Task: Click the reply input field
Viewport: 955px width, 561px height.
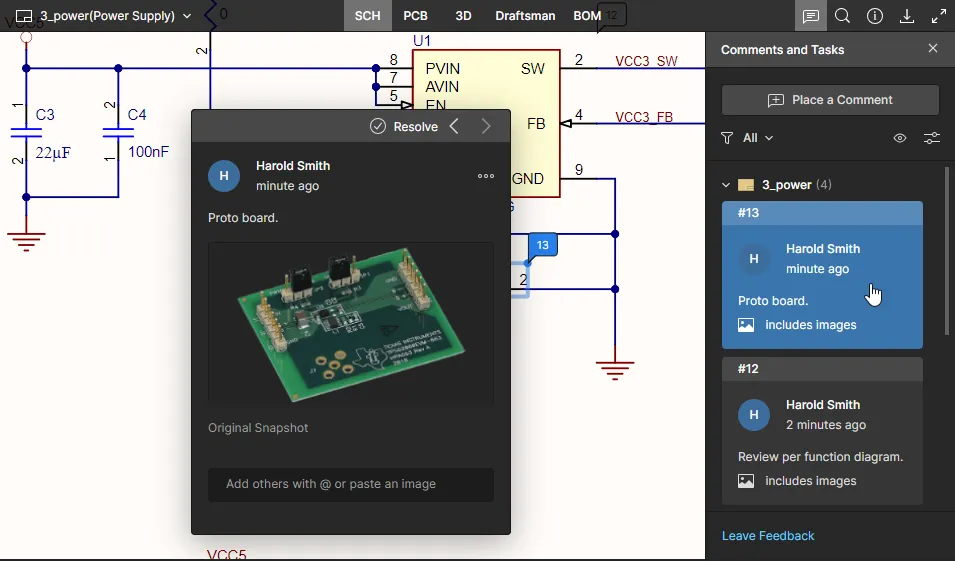Action: (350, 484)
